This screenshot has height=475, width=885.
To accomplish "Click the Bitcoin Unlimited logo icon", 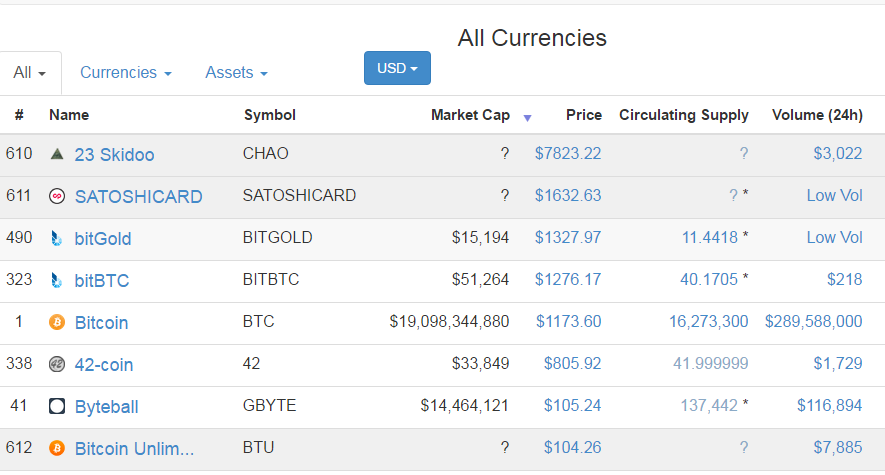I will tap(57, 448).
